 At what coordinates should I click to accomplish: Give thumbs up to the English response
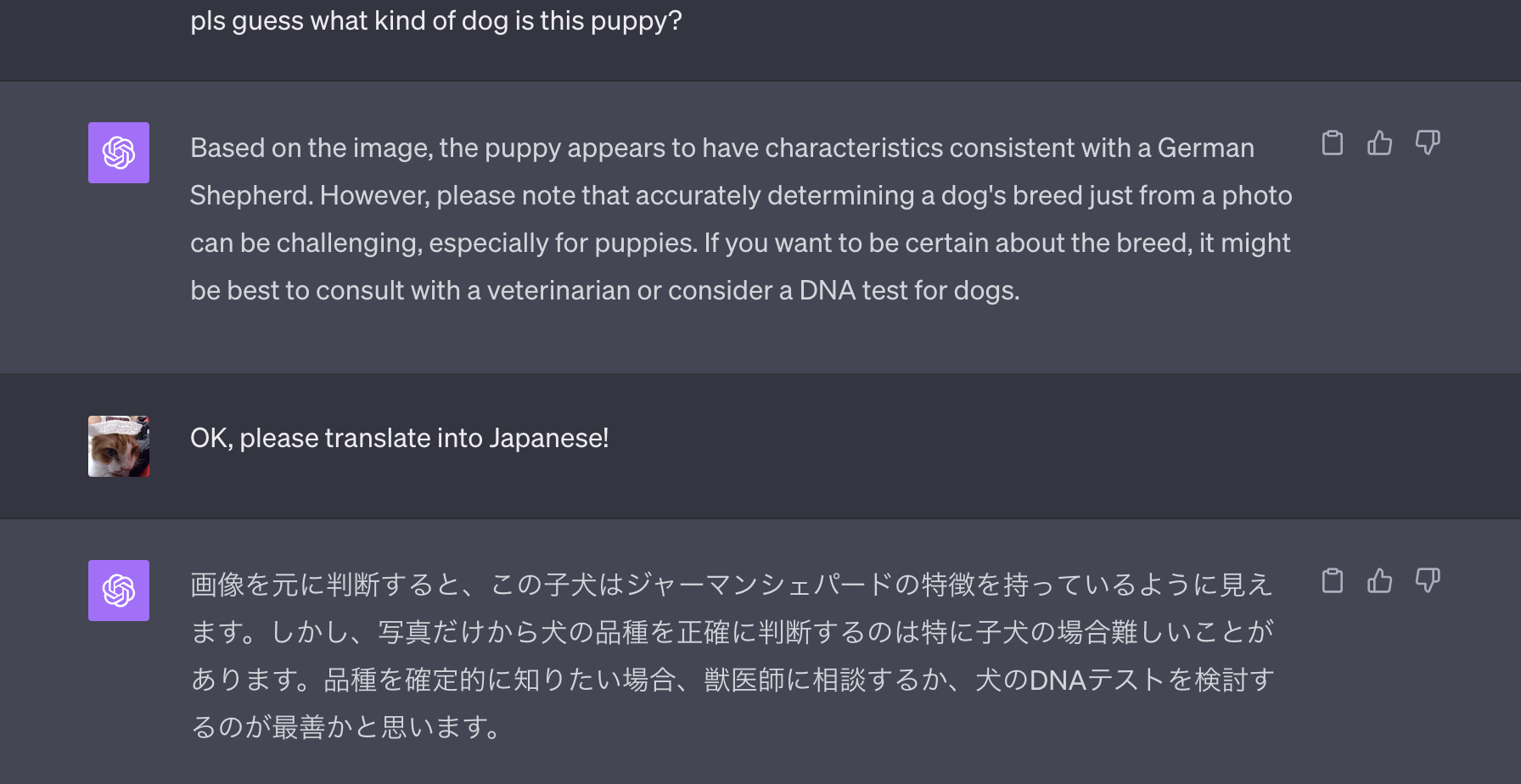1380,143
